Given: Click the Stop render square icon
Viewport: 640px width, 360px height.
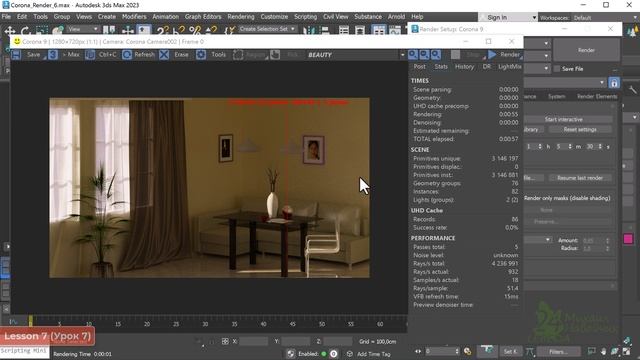Looking at the screenshot, I should pos(456,55).
